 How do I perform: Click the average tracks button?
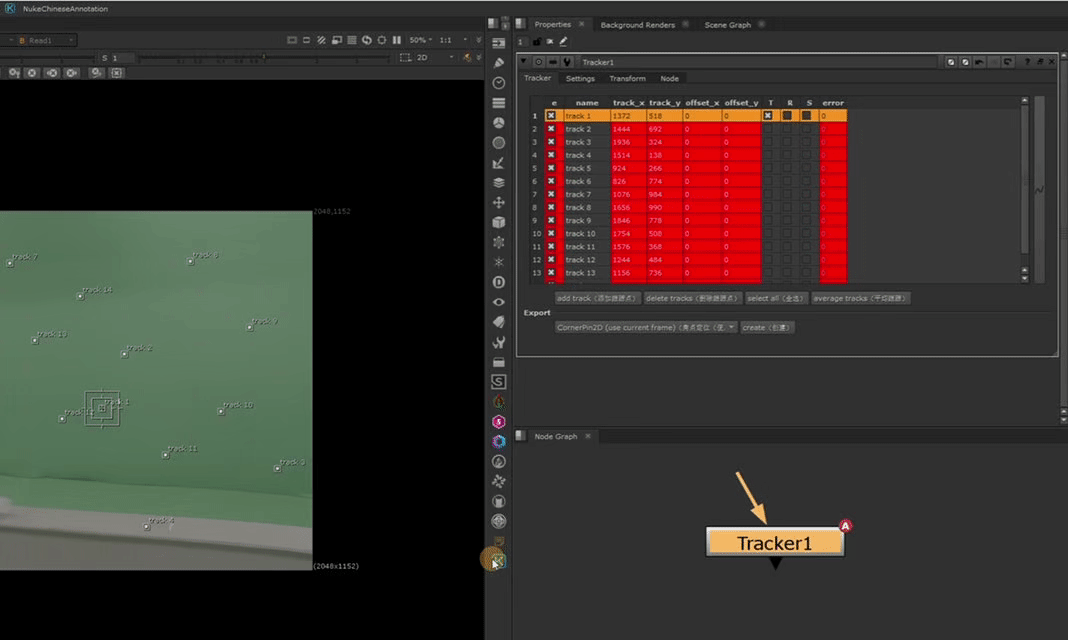pyautogui.click(x=860, y=298)
